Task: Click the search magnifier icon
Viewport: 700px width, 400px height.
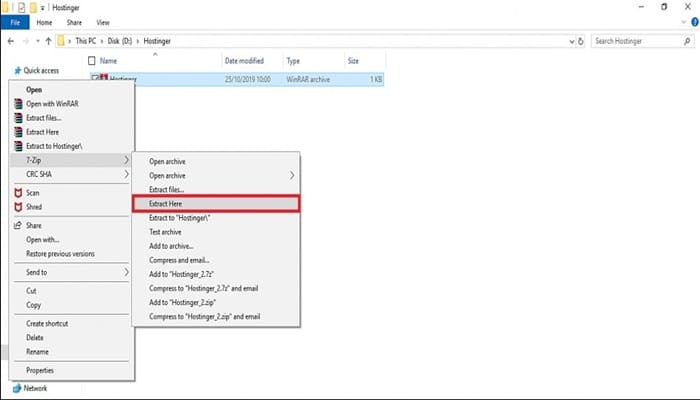Action: coord(687,41)
